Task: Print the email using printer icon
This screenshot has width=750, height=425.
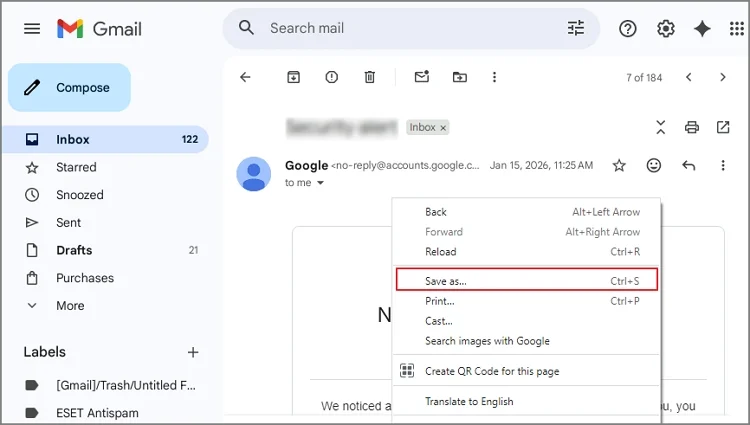Action: point(691,127)
